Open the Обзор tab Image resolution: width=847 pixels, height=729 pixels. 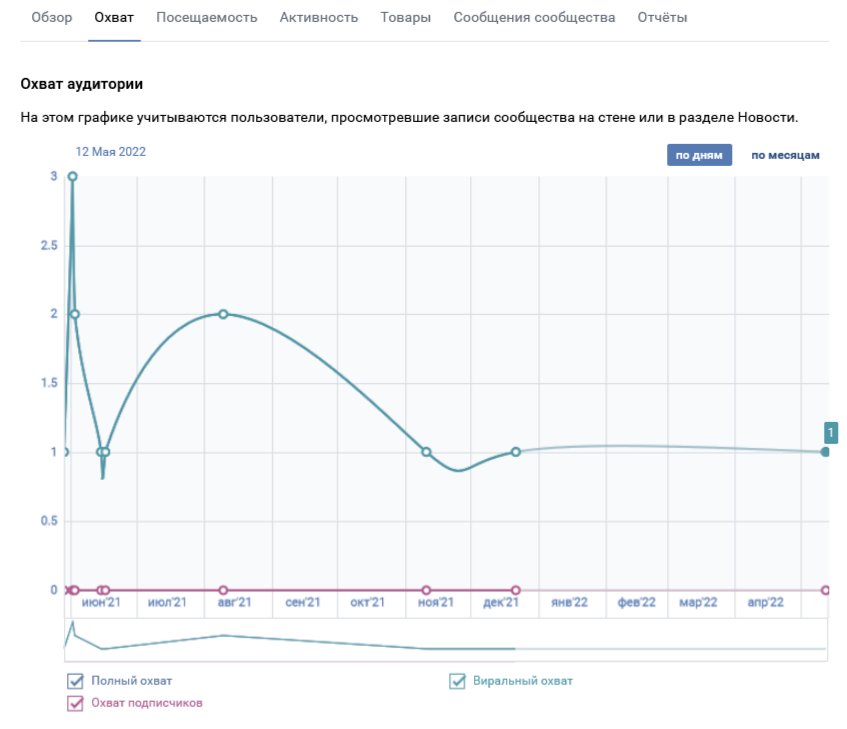click(x=51, y=18)
